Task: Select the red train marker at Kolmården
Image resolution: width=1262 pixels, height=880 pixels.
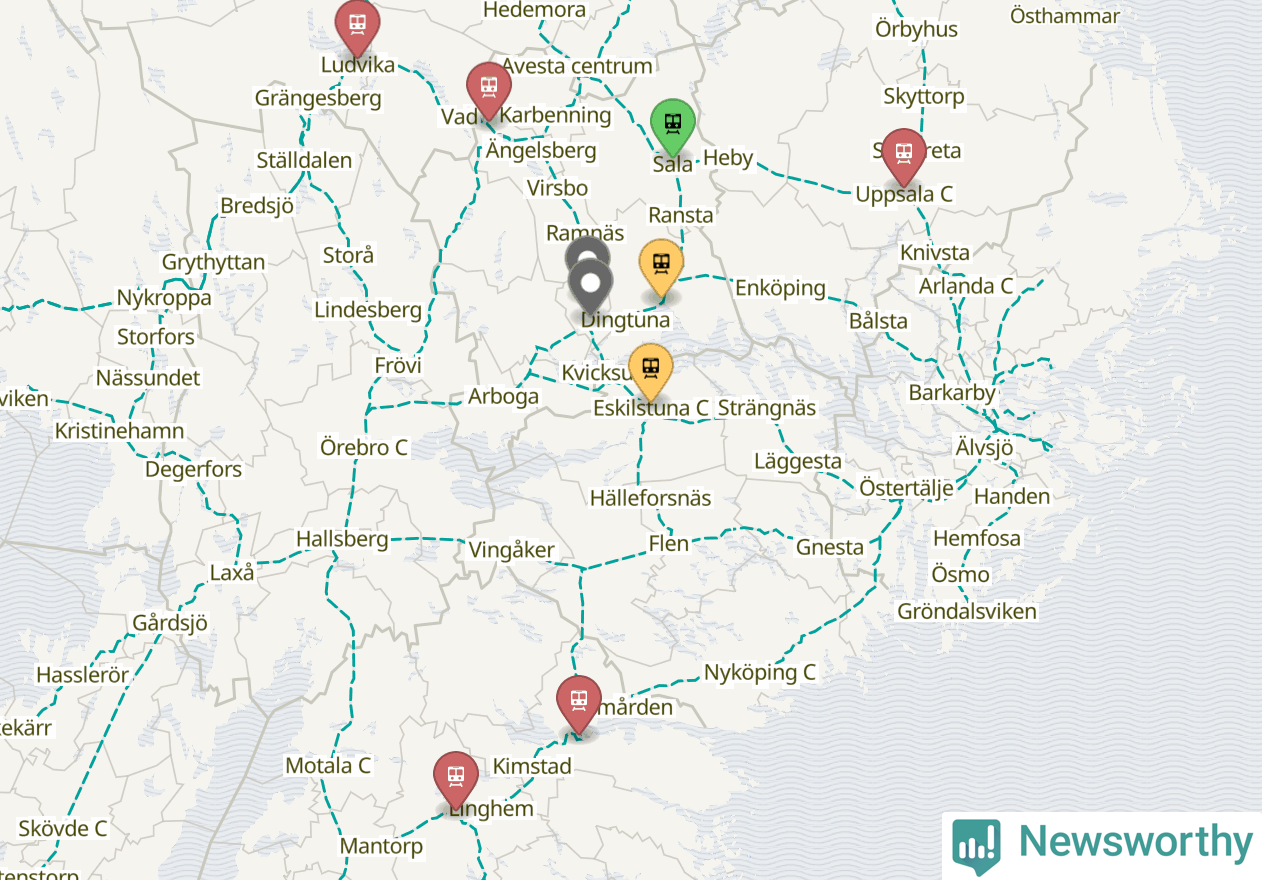Action: (x=579, y=702)
